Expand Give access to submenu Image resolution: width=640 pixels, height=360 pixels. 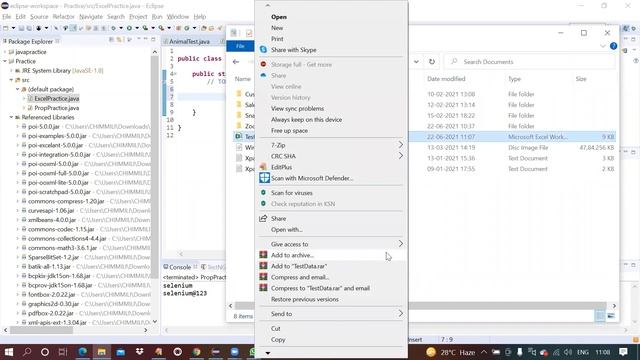click(x=331, y=244)
